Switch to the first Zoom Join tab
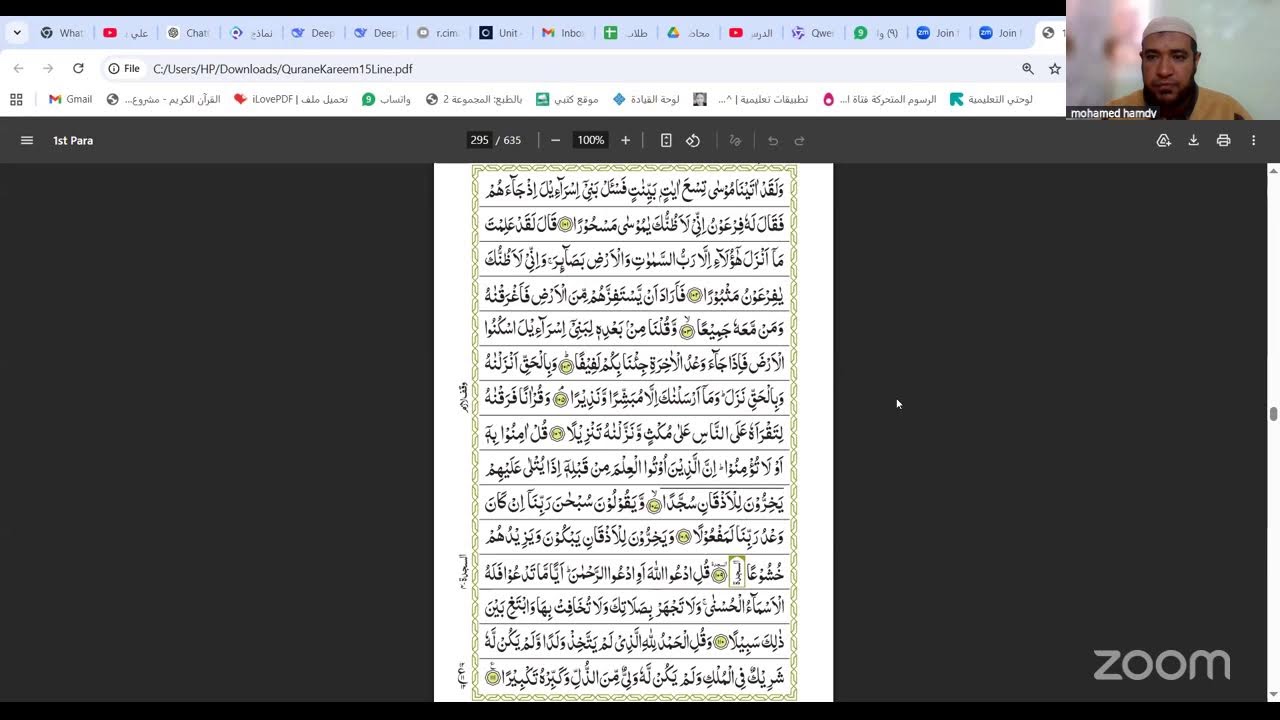 [x=938, y=33]
